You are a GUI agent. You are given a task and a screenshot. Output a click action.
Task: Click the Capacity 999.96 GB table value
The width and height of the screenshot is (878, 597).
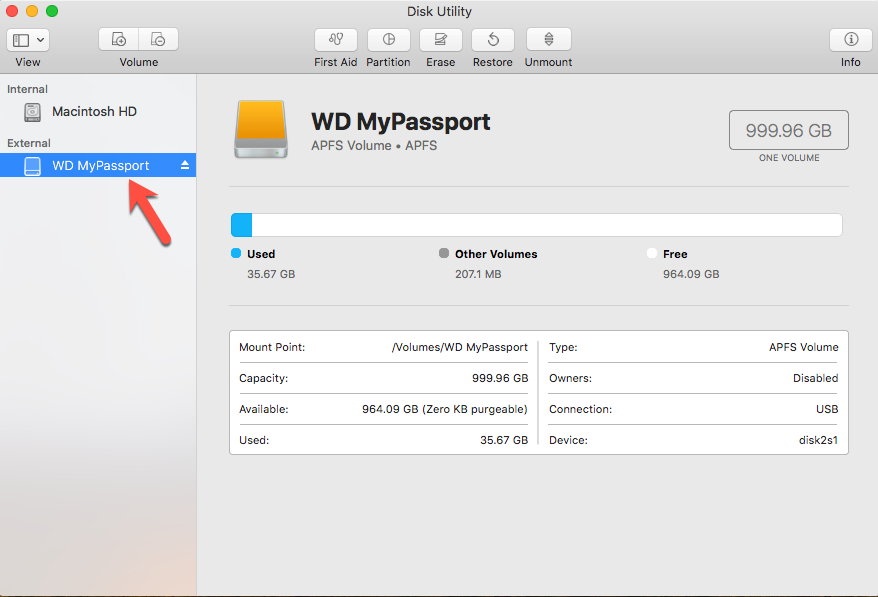point(500,378)
